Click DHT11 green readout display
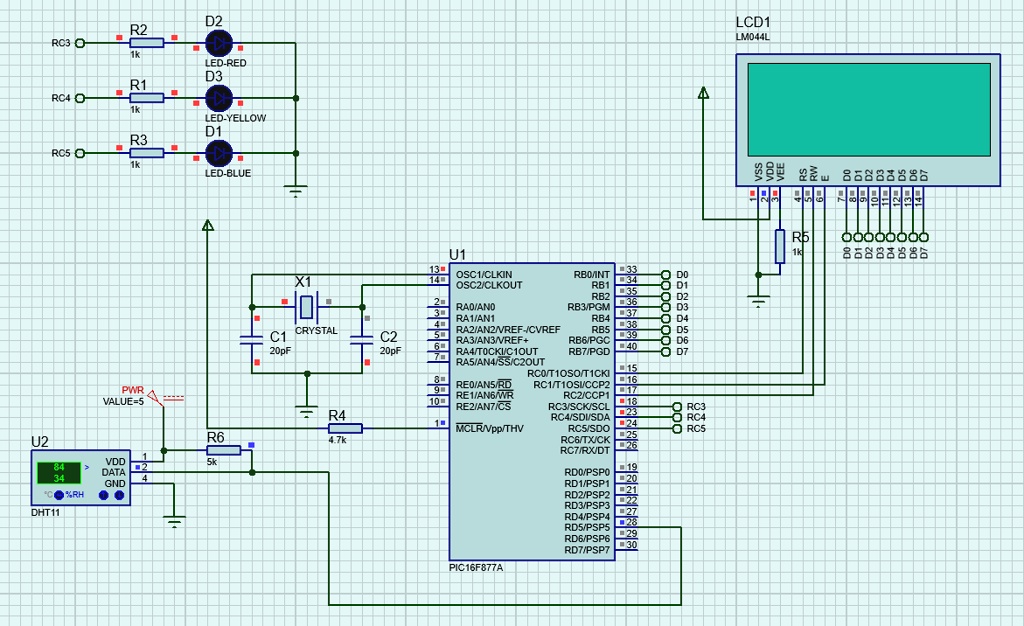1024x626 pixels. [x=59, y=473]
